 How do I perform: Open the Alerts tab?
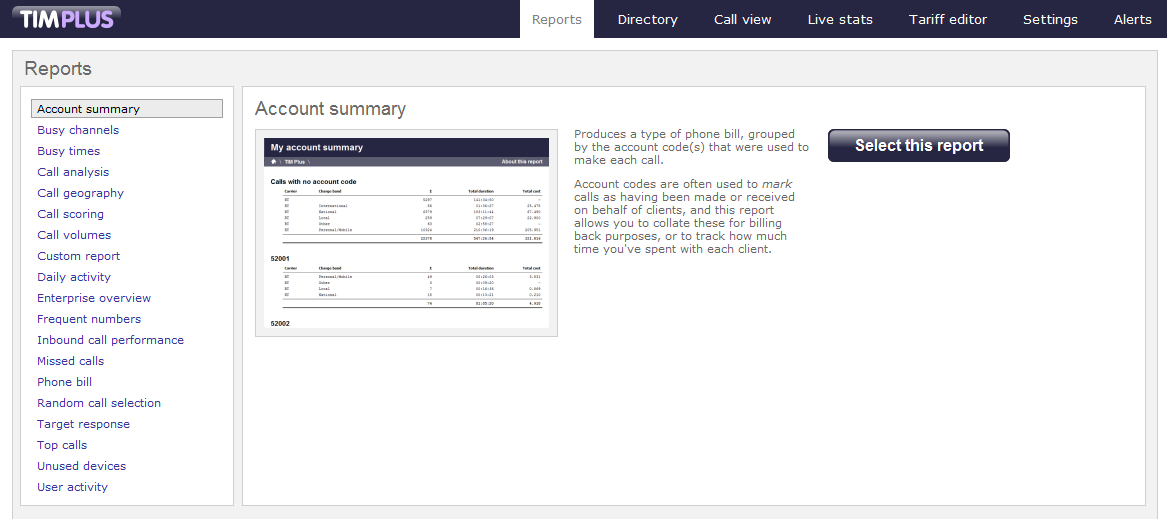(1132, 19)
